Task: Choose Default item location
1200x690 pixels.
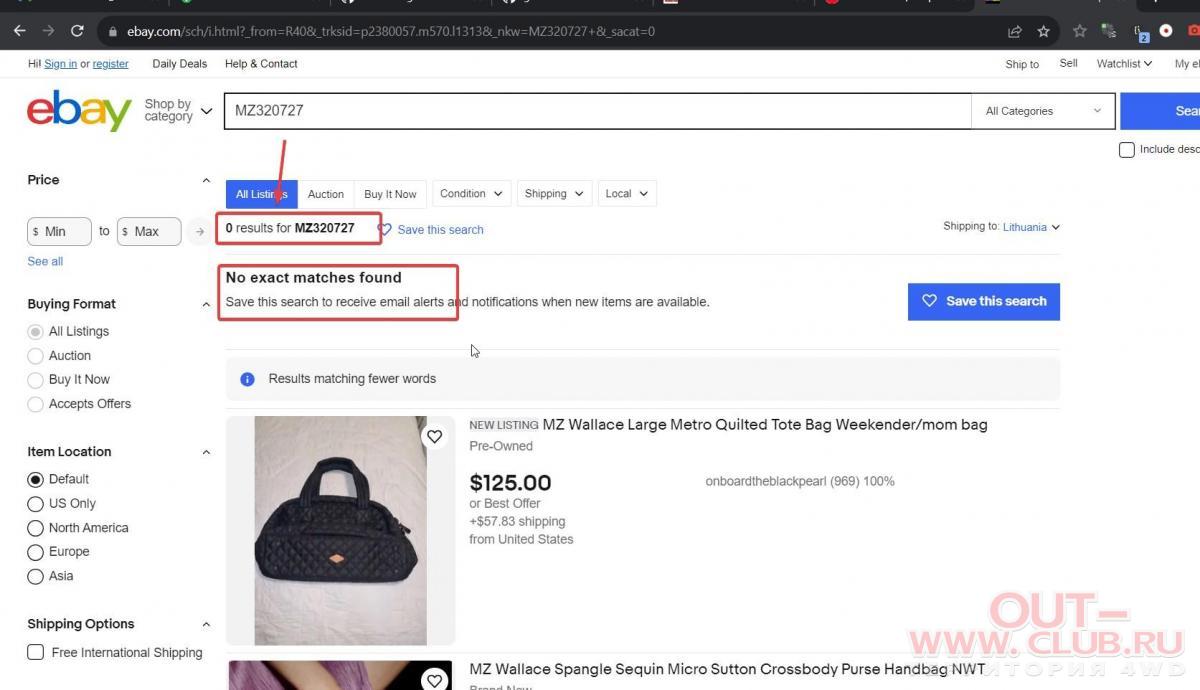Action: coord(35,479)
